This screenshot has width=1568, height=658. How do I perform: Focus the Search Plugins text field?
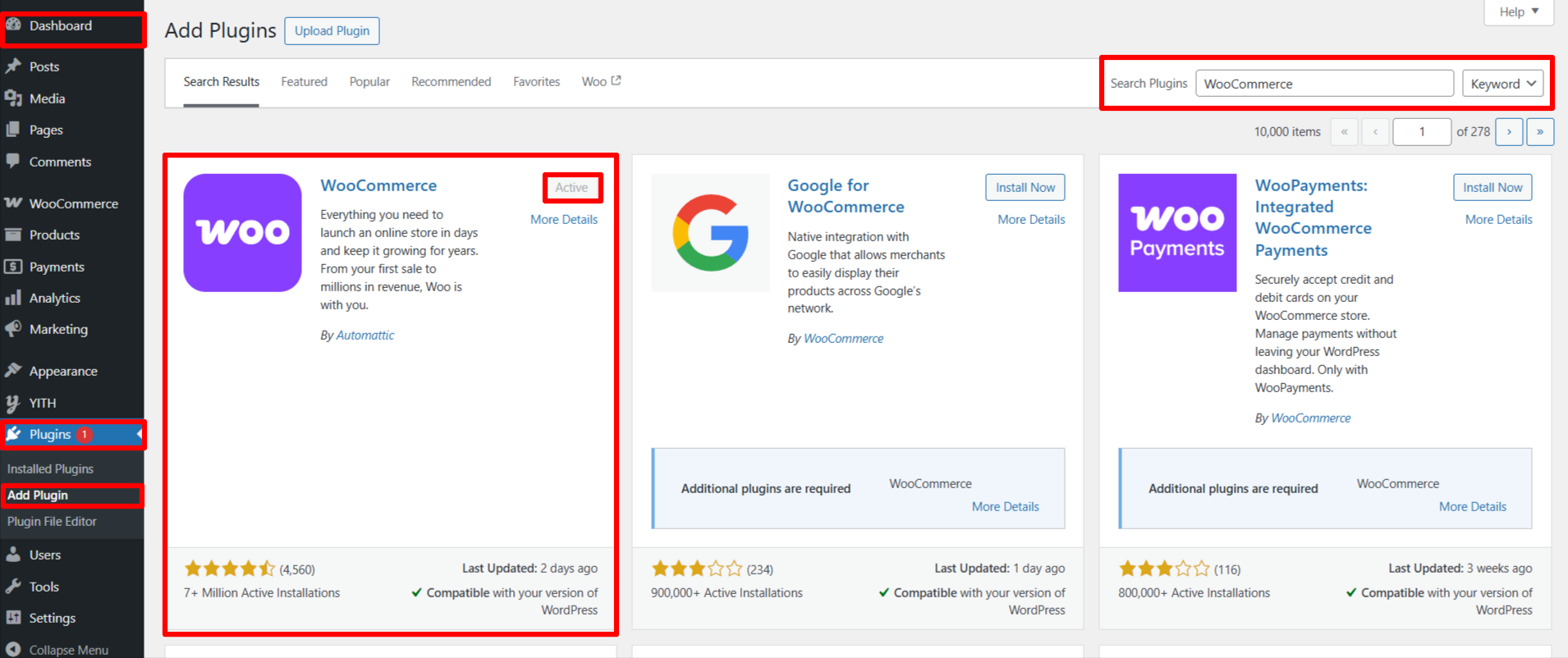pos(1324,84)
